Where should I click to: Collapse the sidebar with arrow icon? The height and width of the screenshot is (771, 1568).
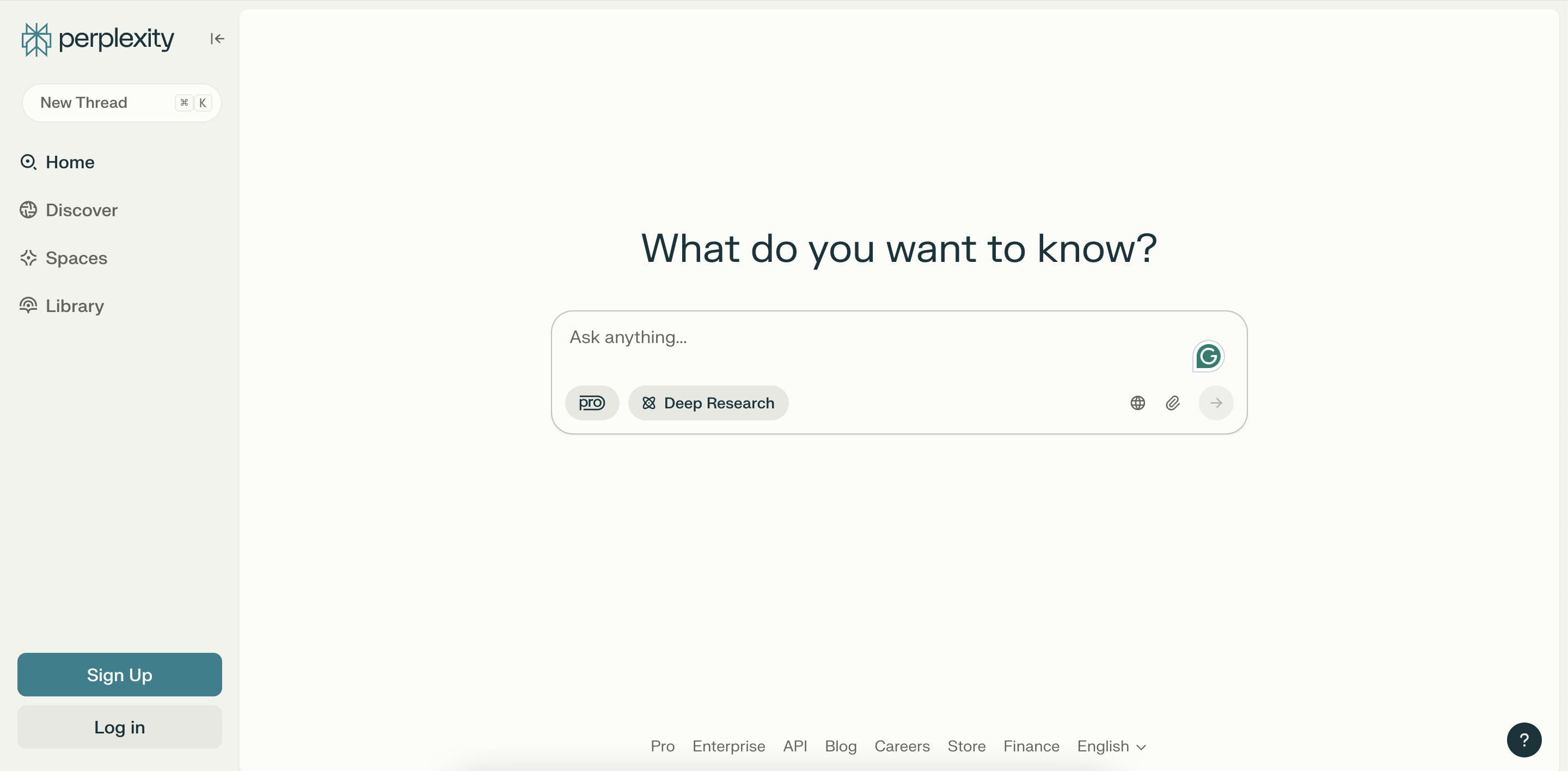click(x=217, y=39)
